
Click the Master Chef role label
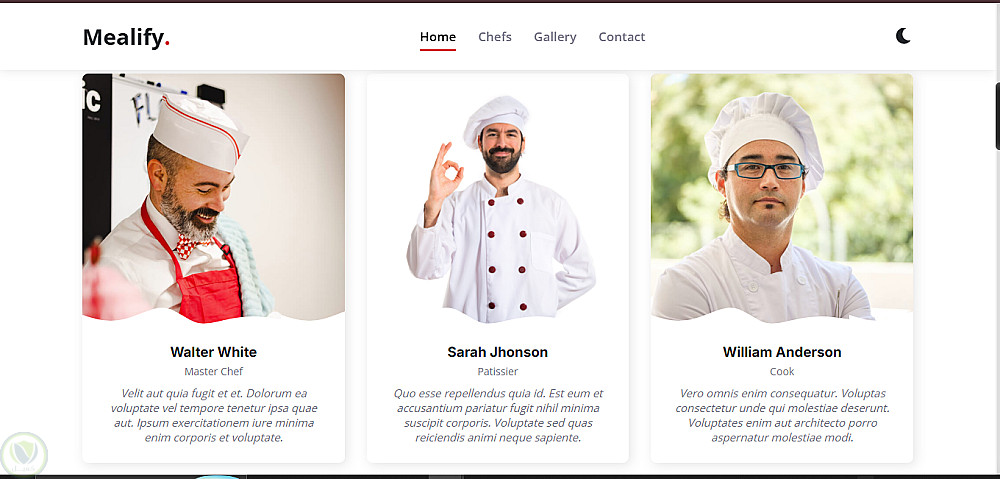pos(214,371)
